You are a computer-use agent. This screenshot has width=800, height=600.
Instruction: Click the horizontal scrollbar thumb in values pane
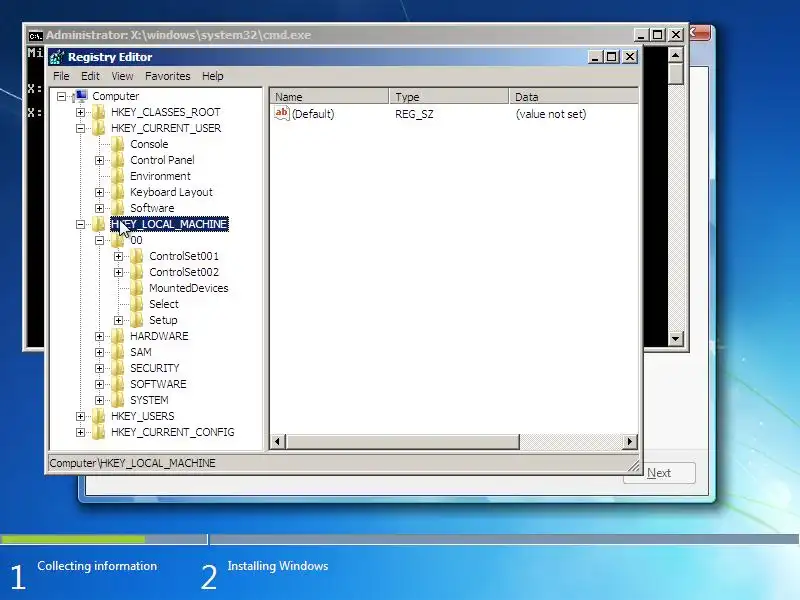(x=402, y=441)
